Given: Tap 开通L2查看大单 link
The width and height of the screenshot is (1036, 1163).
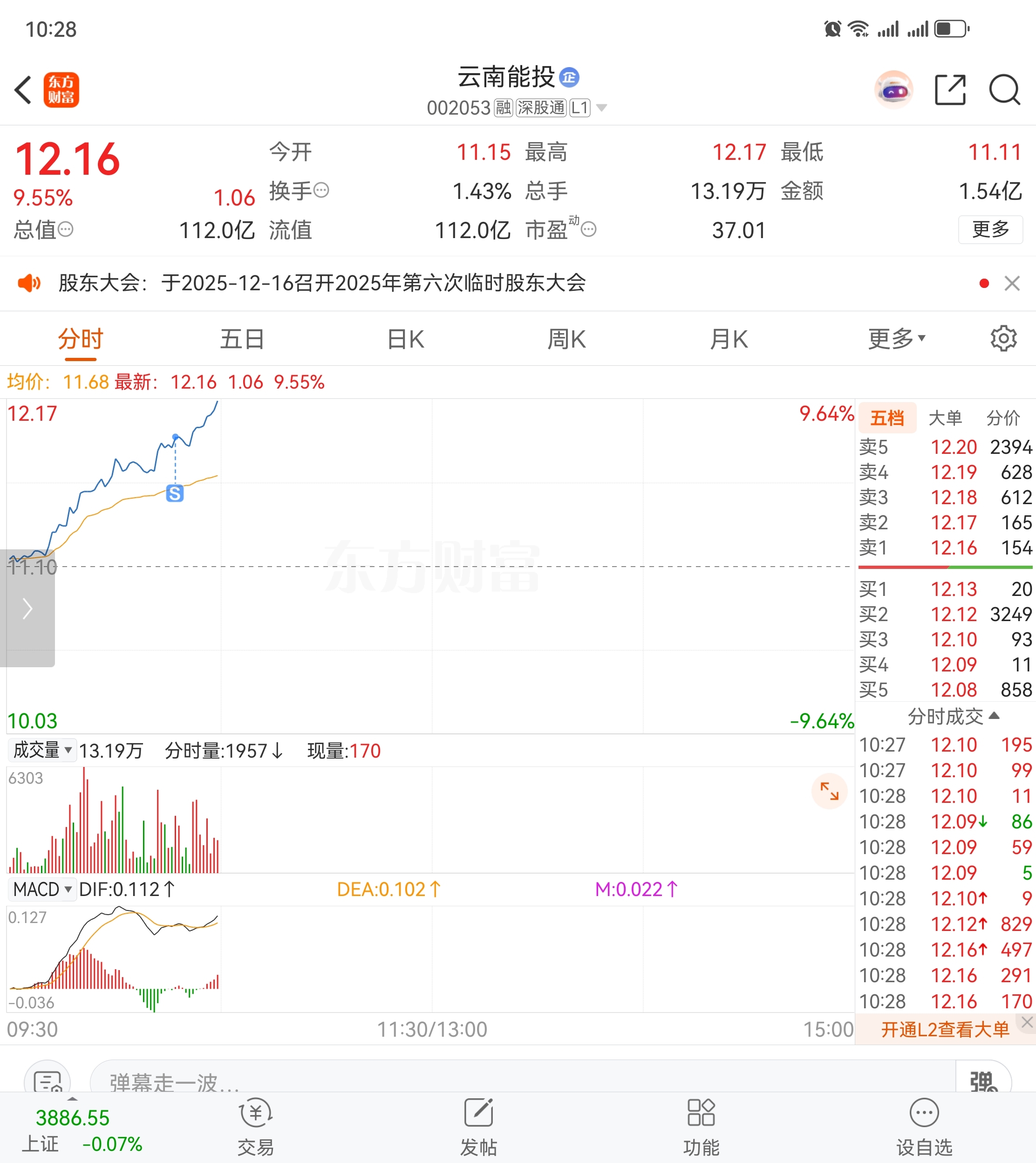Looking at the screenshot, I should [944, 1029].
